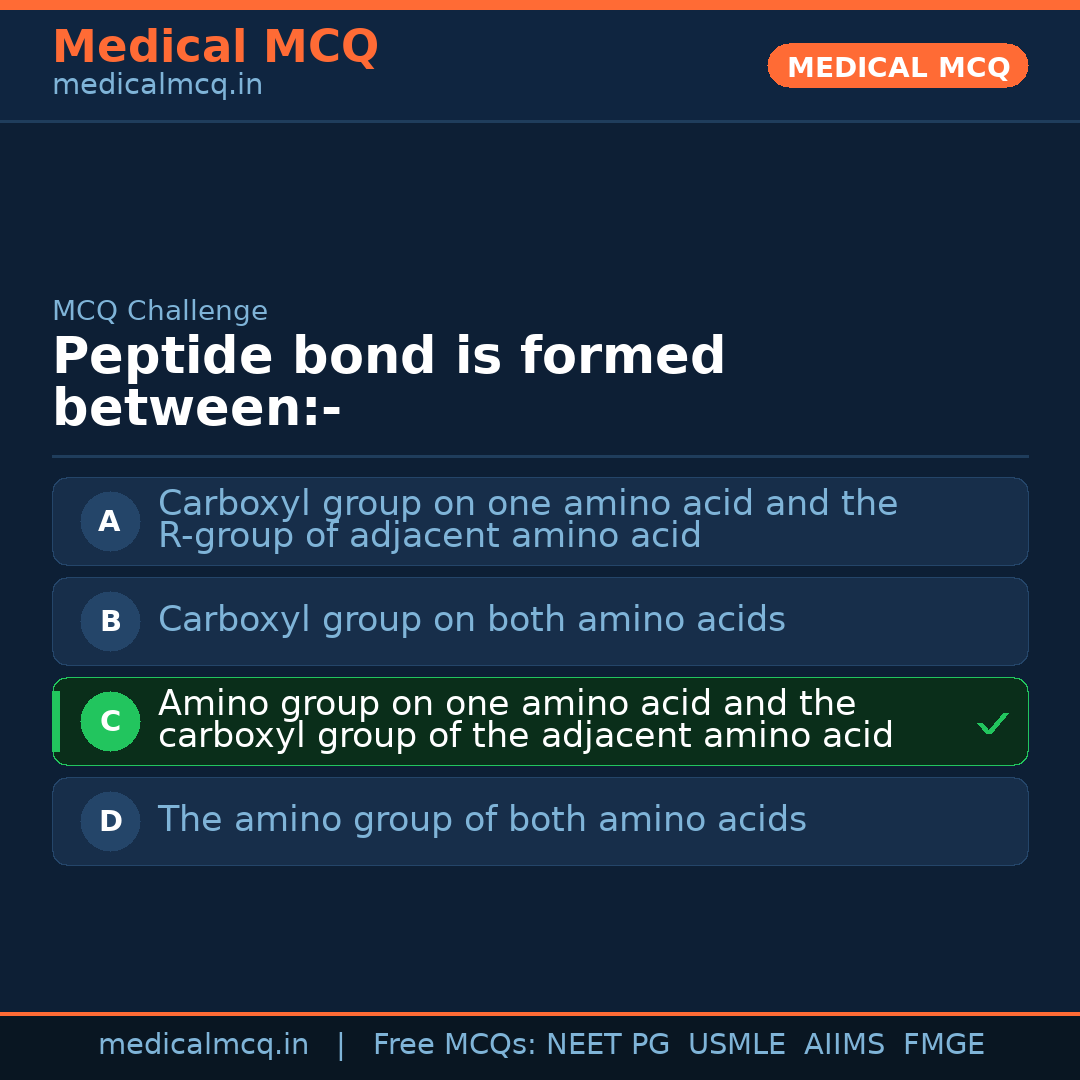This screenshot has width=1080, height=1080.
Task: Click USMLE in the footer
Action: [x=736, y=1045]
